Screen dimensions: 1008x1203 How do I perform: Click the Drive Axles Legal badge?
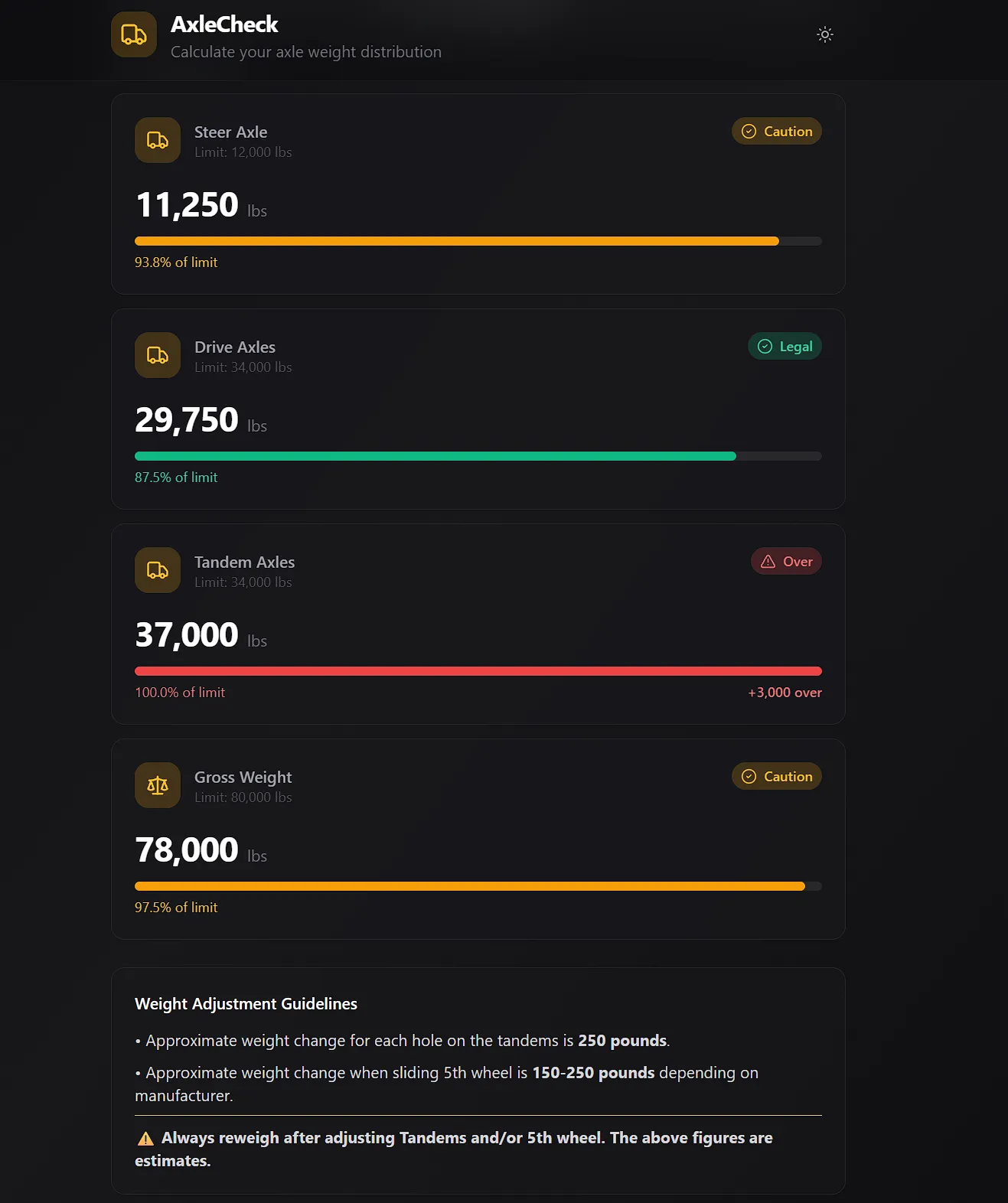pyautogui.click(x=784, y=347)
